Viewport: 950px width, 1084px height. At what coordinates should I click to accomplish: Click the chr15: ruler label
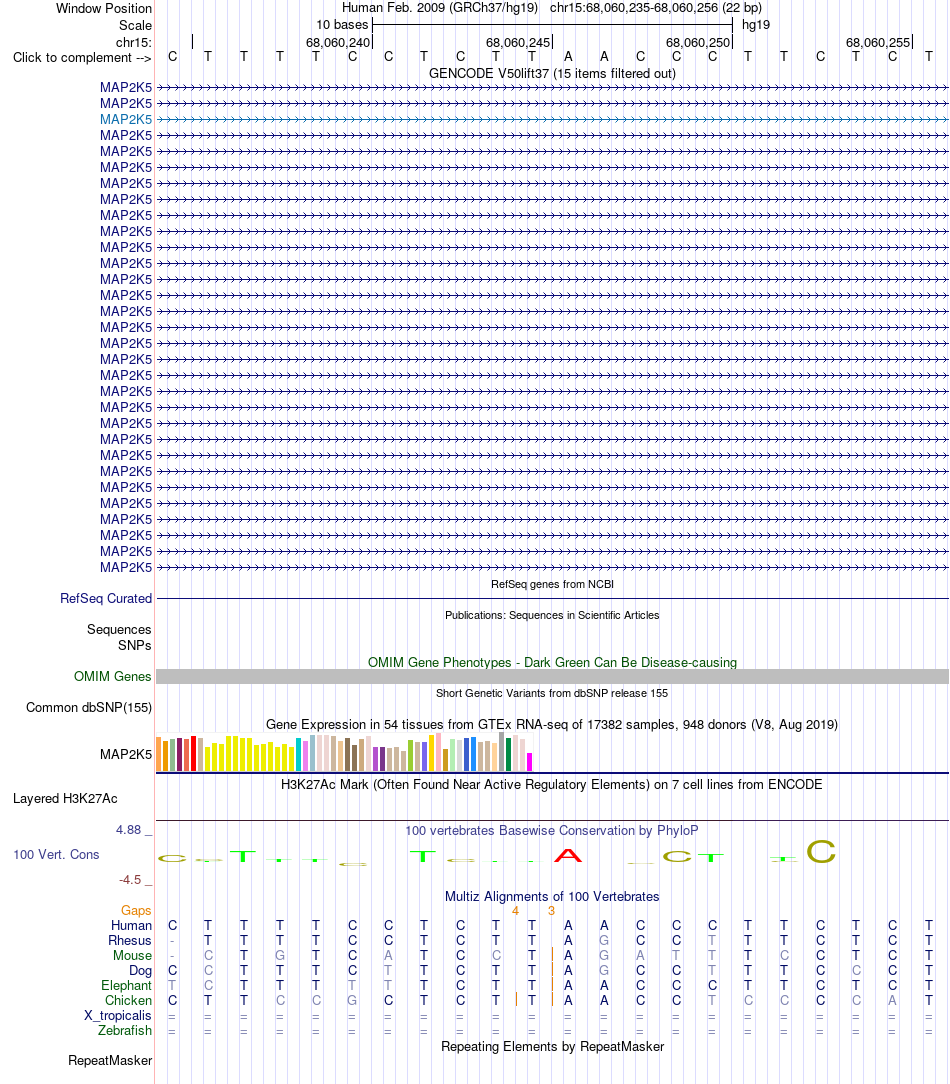tap(134, 43)
